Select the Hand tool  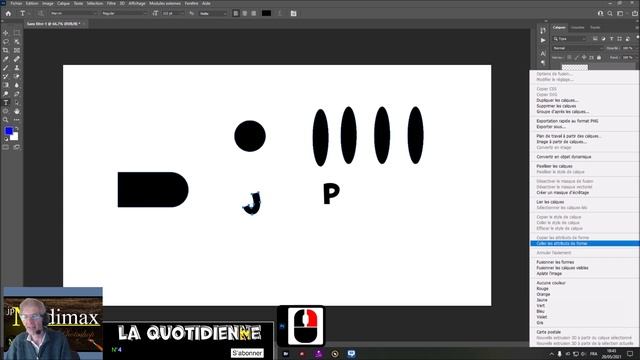[17, 111]
